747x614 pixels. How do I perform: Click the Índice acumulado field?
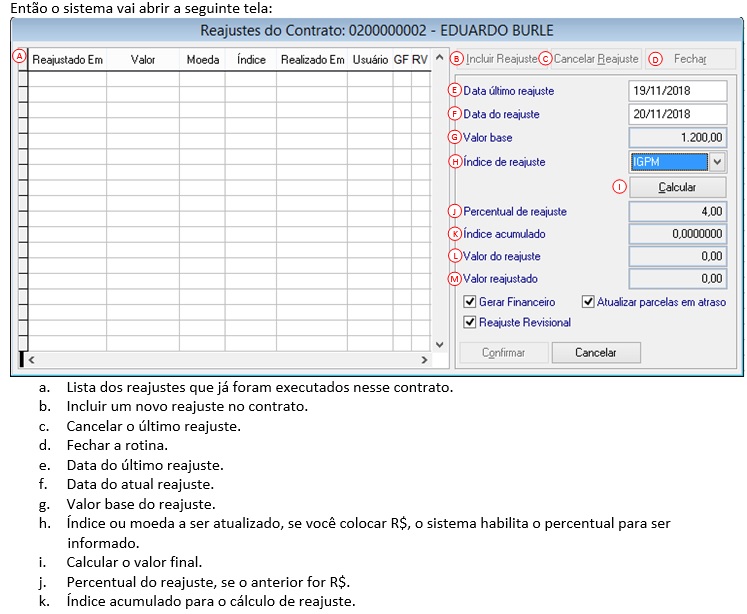pyautogui.click(x=678, y=234)
